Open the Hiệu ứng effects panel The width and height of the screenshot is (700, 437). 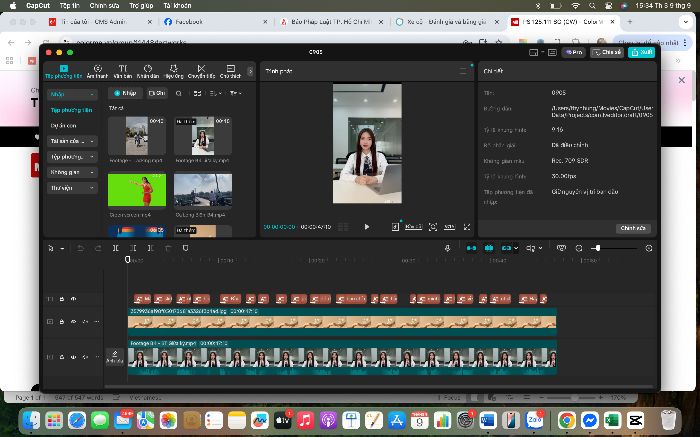174,71
